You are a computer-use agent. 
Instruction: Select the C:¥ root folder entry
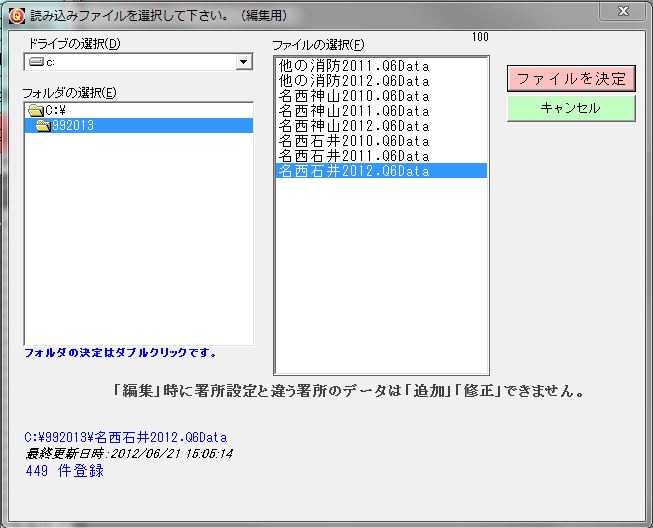point(56,110)
